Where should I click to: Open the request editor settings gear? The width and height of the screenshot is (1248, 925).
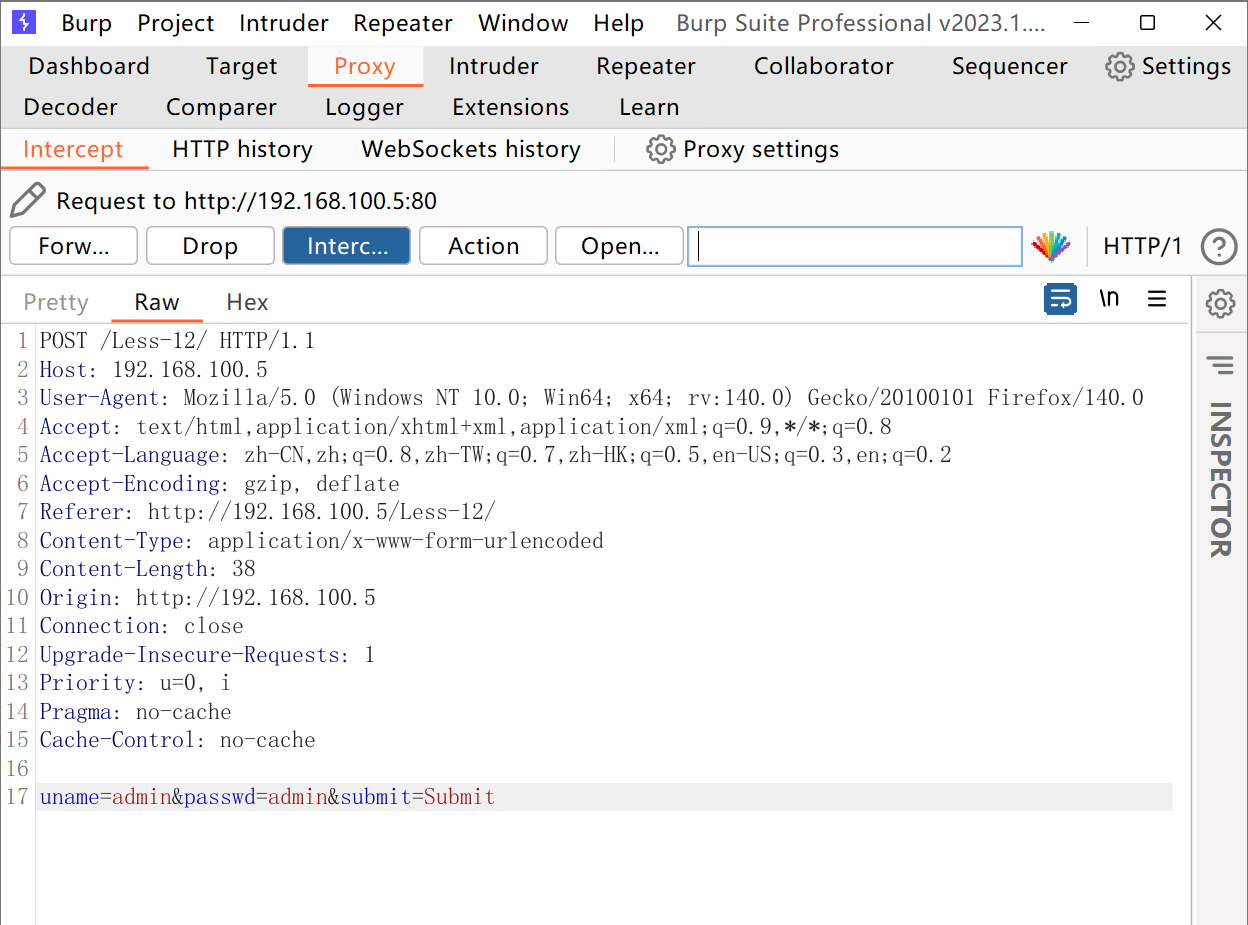[x=1220, y=304]
